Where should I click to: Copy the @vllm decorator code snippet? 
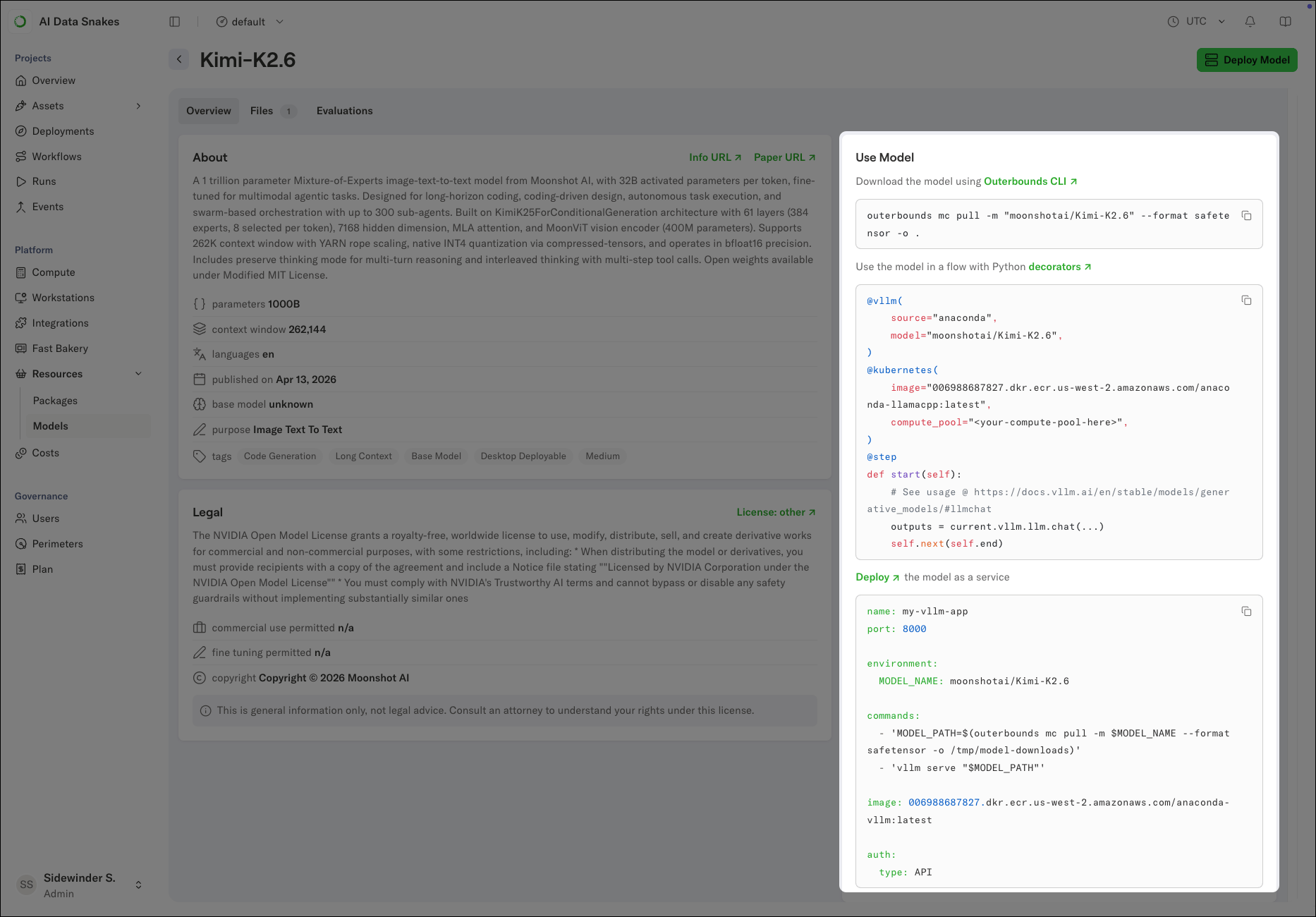(x=1246, y=300)
